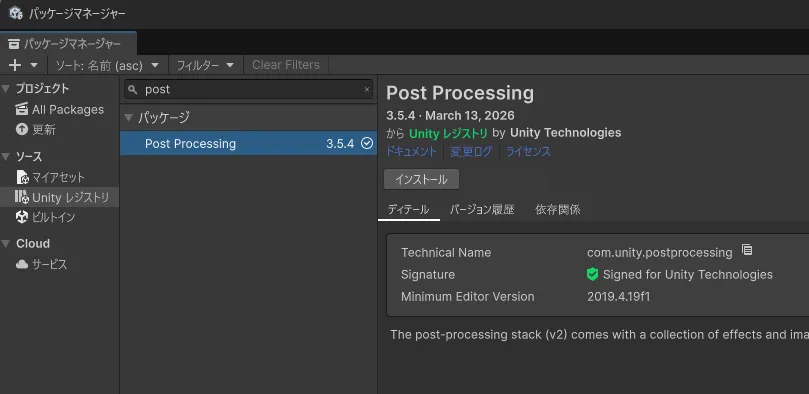
Task: Click the 3.5.4 · March 13, 2026 text
Action: (450, 115)
